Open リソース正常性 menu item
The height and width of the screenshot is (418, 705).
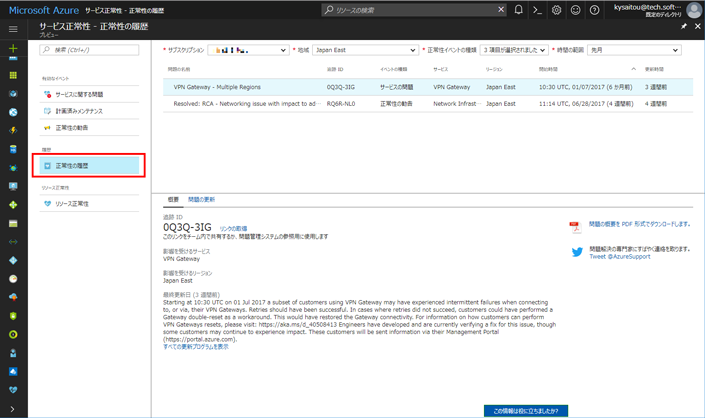point(89,204)
